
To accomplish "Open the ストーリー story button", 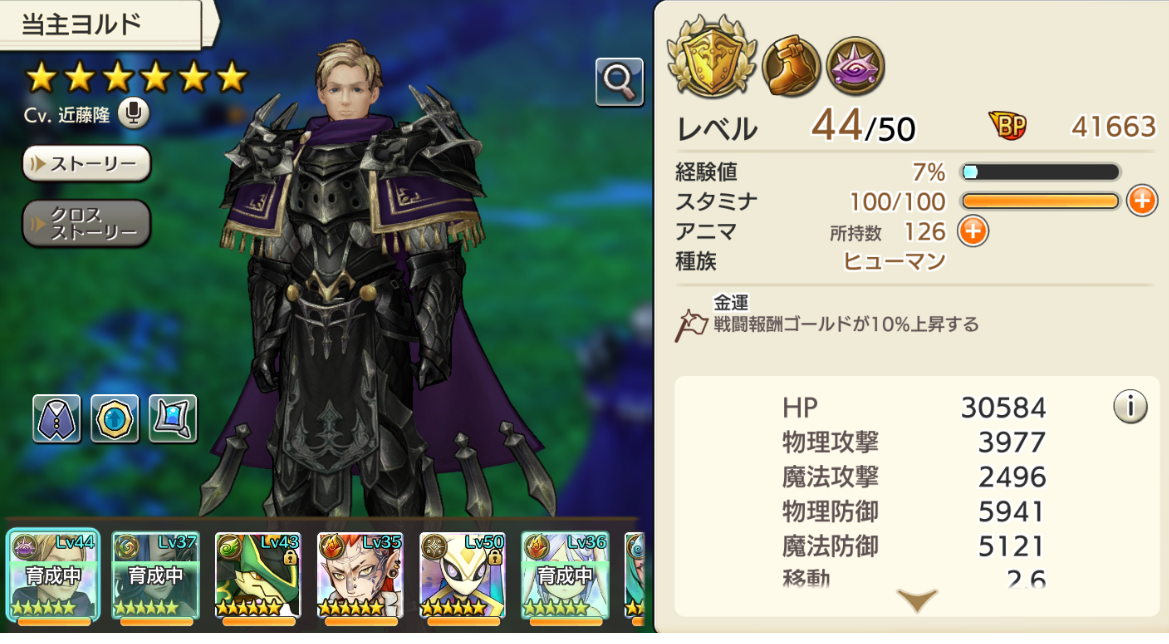I will tap(86, 164).
